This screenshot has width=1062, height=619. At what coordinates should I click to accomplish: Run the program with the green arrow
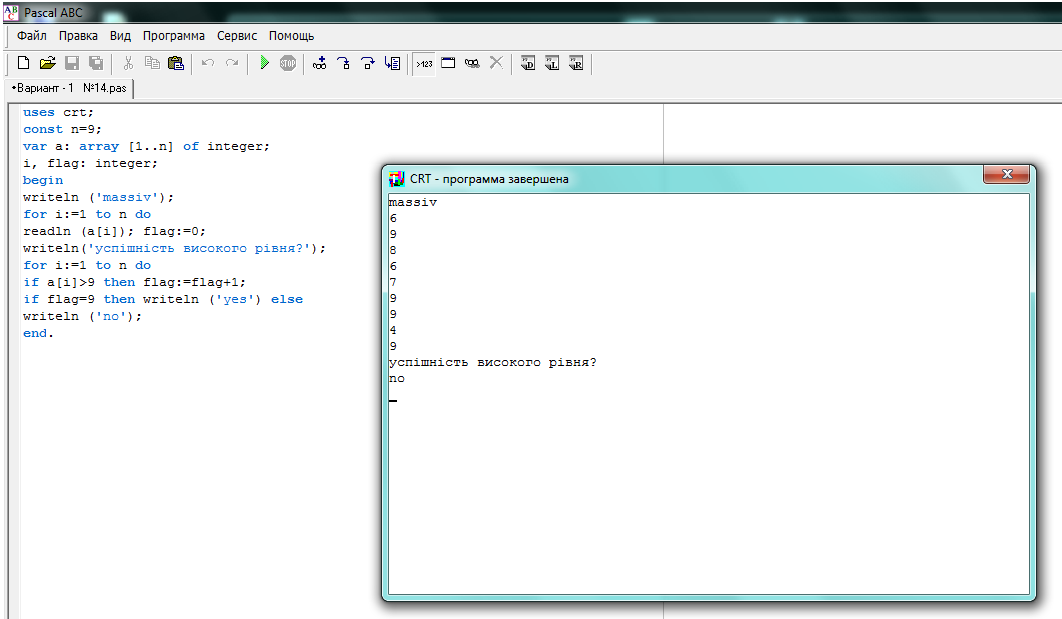click(264, 63)
